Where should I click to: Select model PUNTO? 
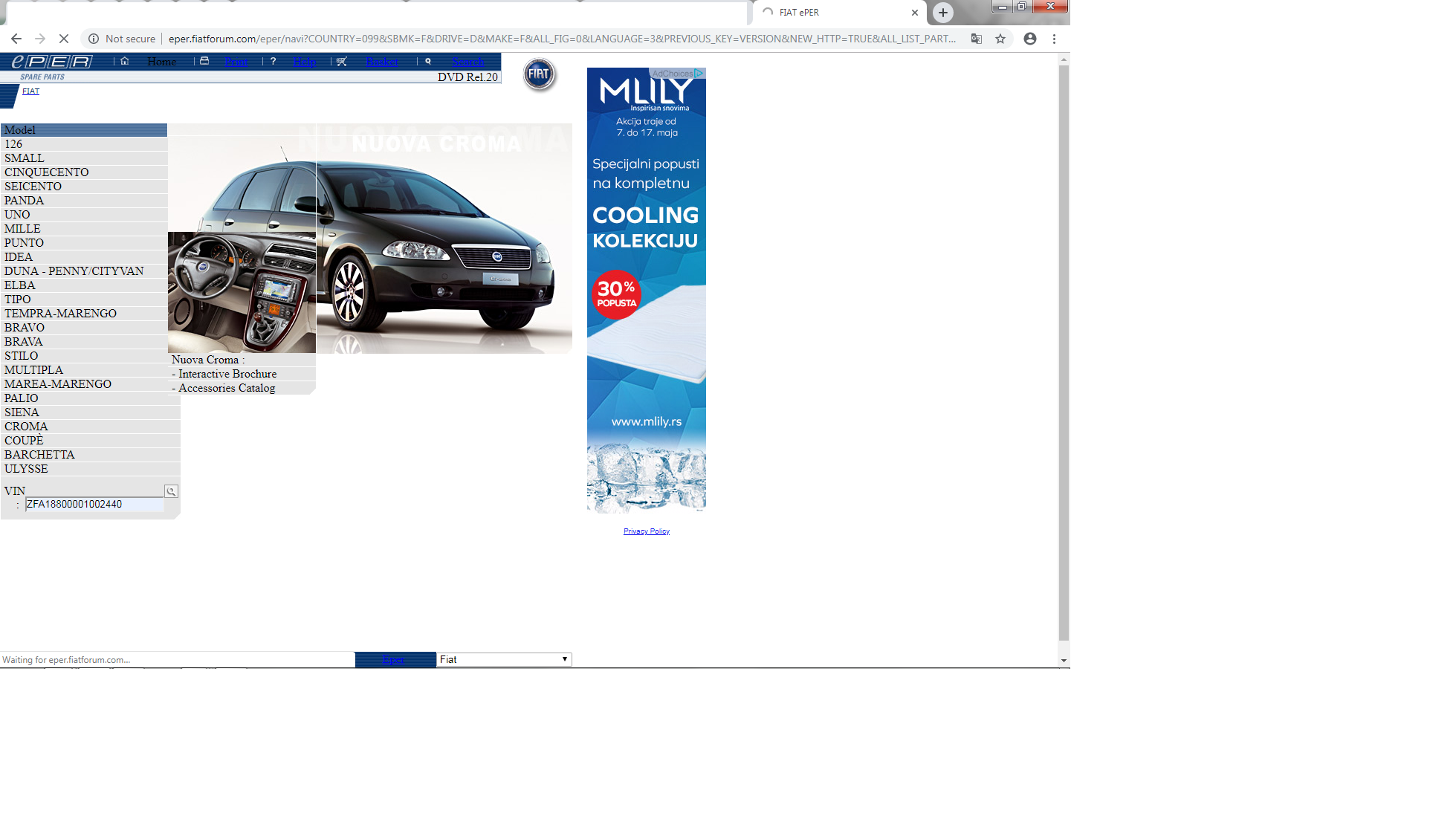84,243
